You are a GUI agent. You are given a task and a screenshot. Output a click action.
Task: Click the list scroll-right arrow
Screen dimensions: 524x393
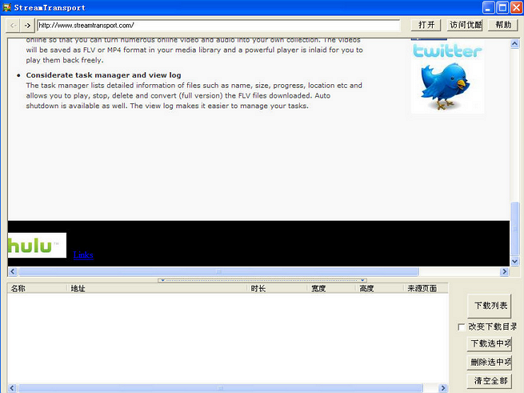443,388
